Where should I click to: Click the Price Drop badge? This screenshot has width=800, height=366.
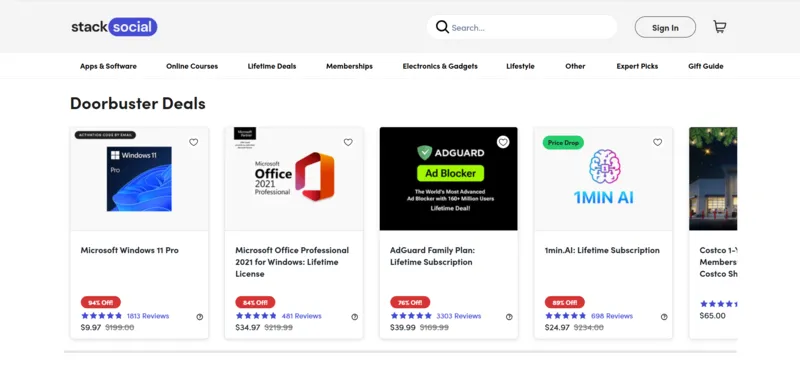click(x=563, y=143)
